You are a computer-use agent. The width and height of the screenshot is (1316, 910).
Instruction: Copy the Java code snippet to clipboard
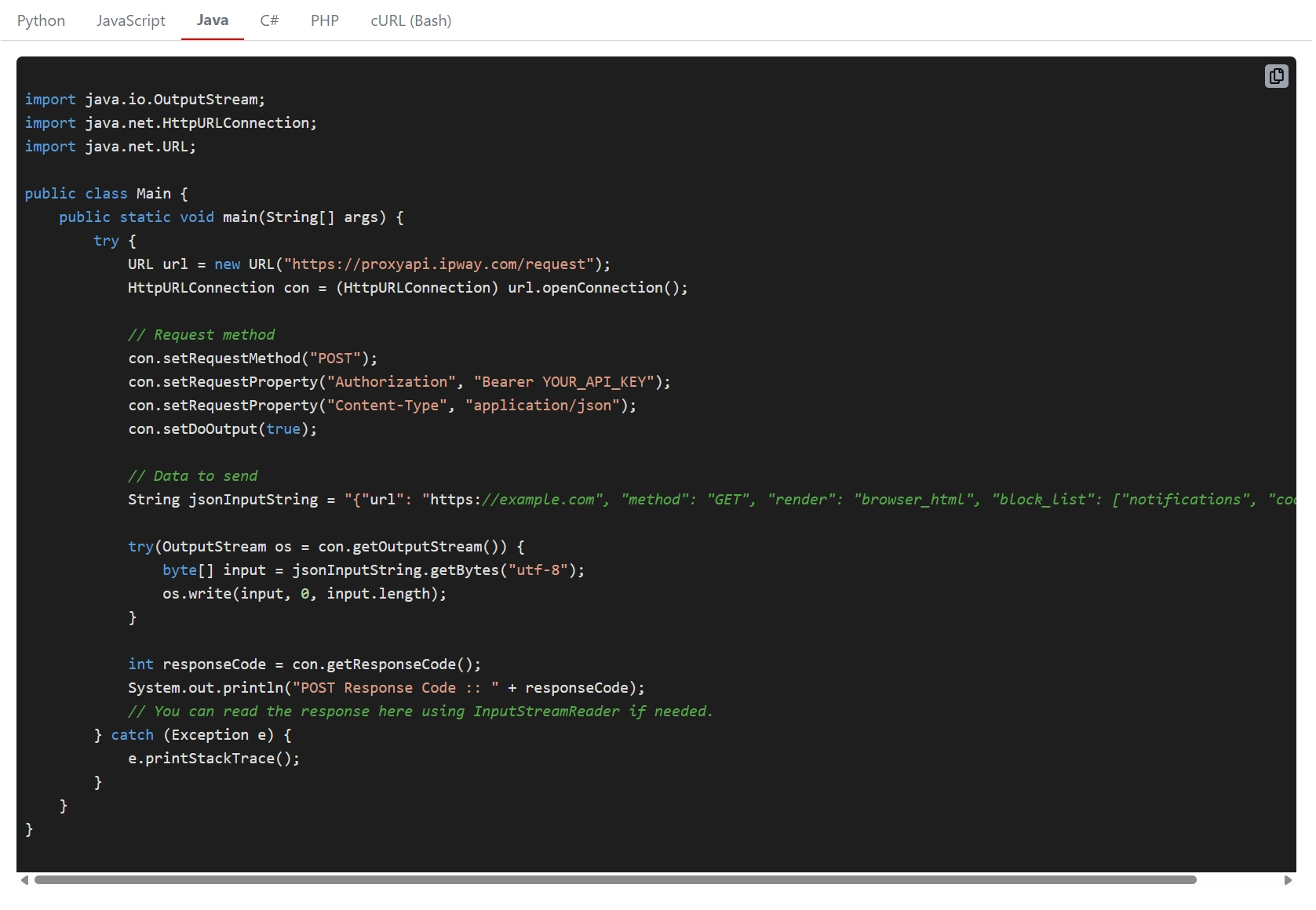point(1277,76)
